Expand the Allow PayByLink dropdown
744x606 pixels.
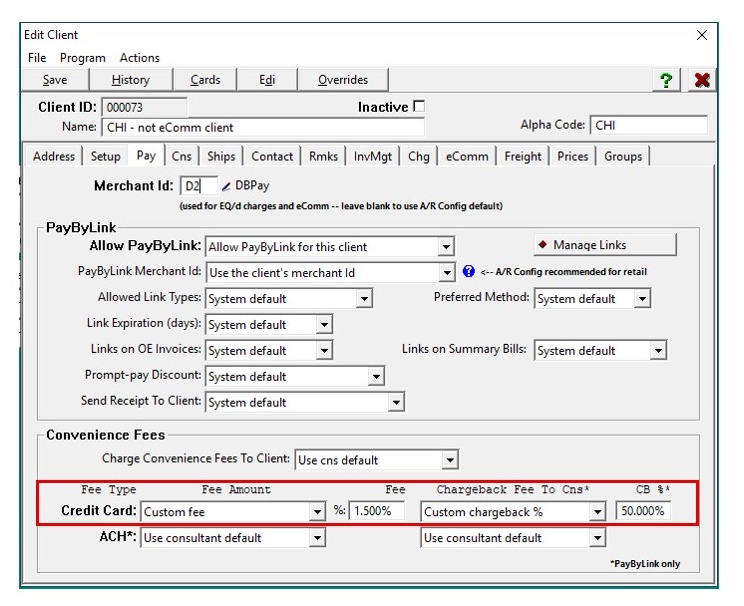coord(446,247)
